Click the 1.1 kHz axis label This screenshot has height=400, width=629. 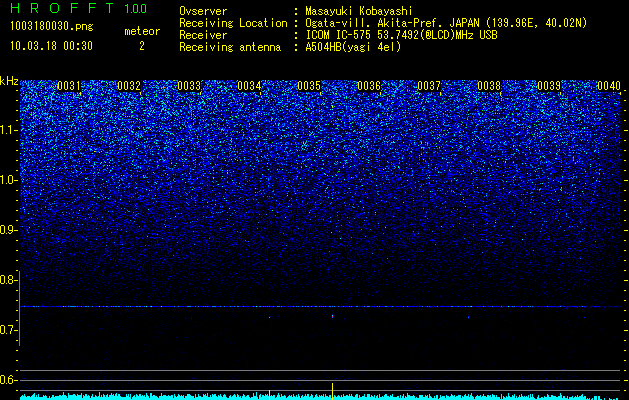tap(8, 130)
